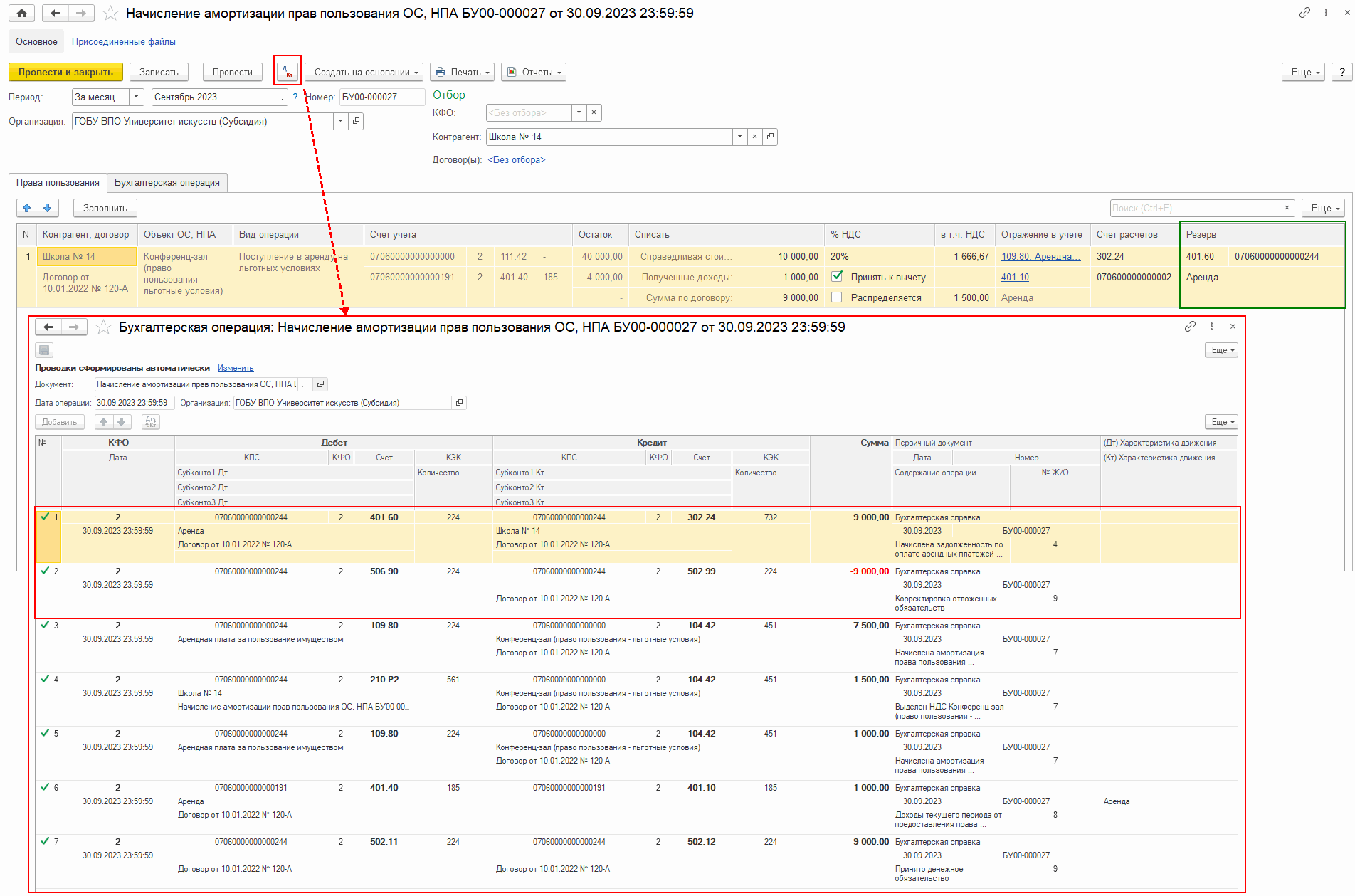Image resolution: width=1355 pixels, height=896 pixels.
Task: Open more options kebab in top bar
Action: click(x=1326, y=13)
